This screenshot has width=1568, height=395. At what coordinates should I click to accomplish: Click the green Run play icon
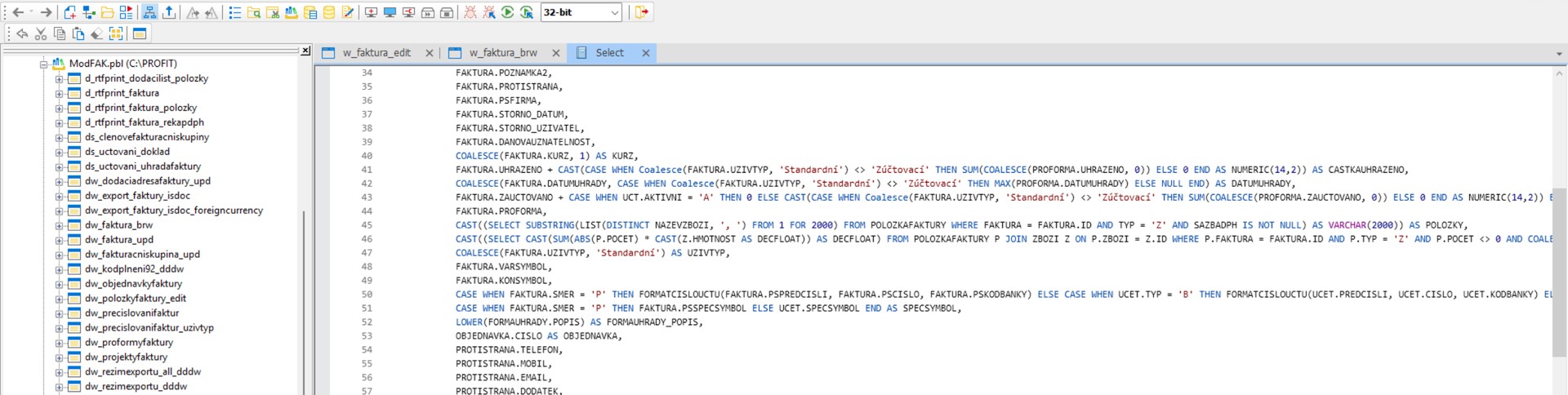(x=508, y=12)
